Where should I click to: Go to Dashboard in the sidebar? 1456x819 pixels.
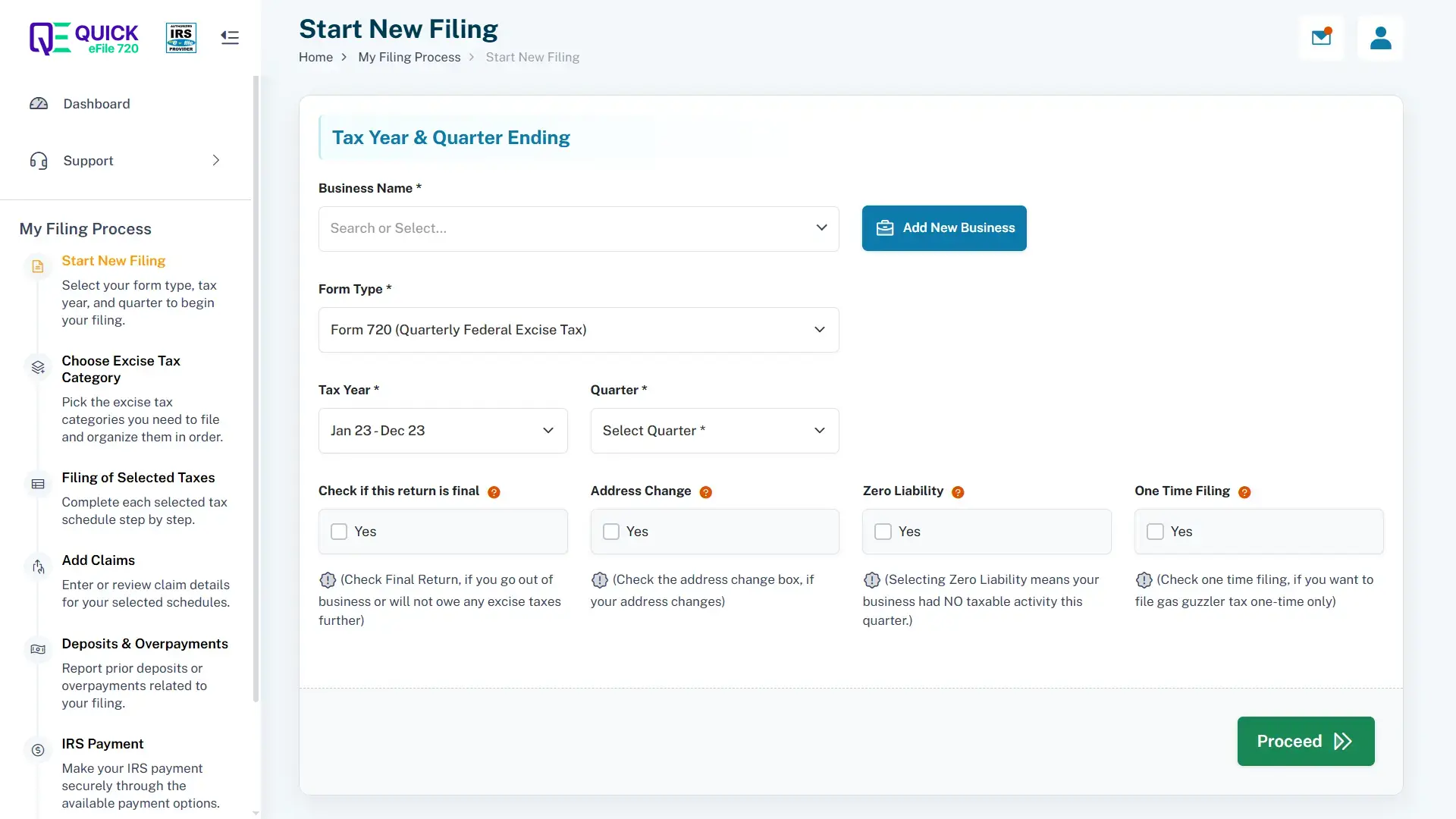point(96,104)
